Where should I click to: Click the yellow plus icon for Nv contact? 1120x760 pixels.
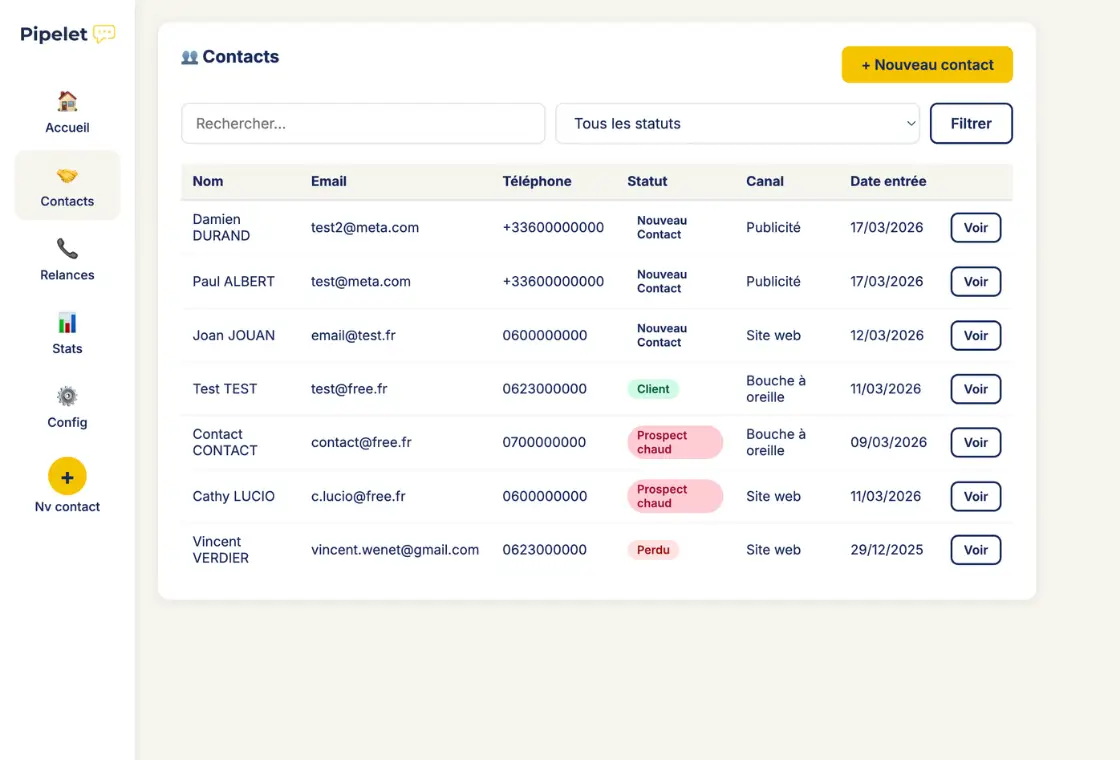point(67,477)
